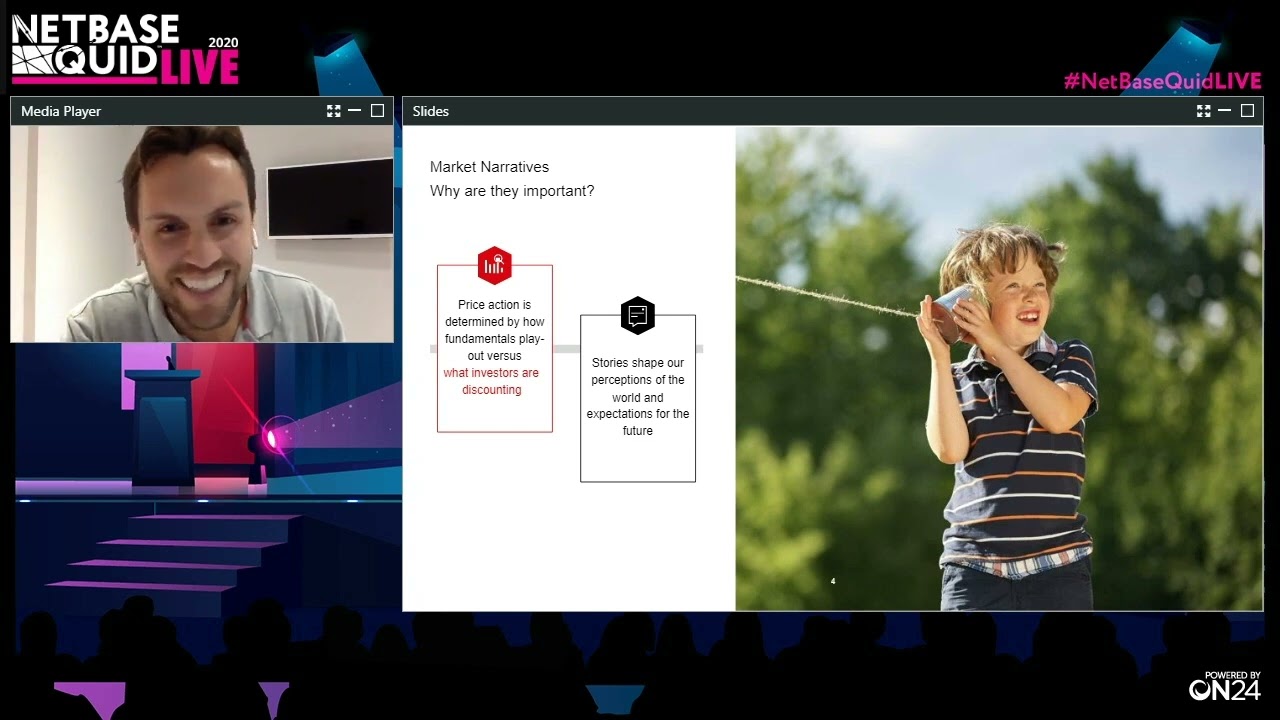Click the NetBase Quid LIVE logo

pos(125,48)
